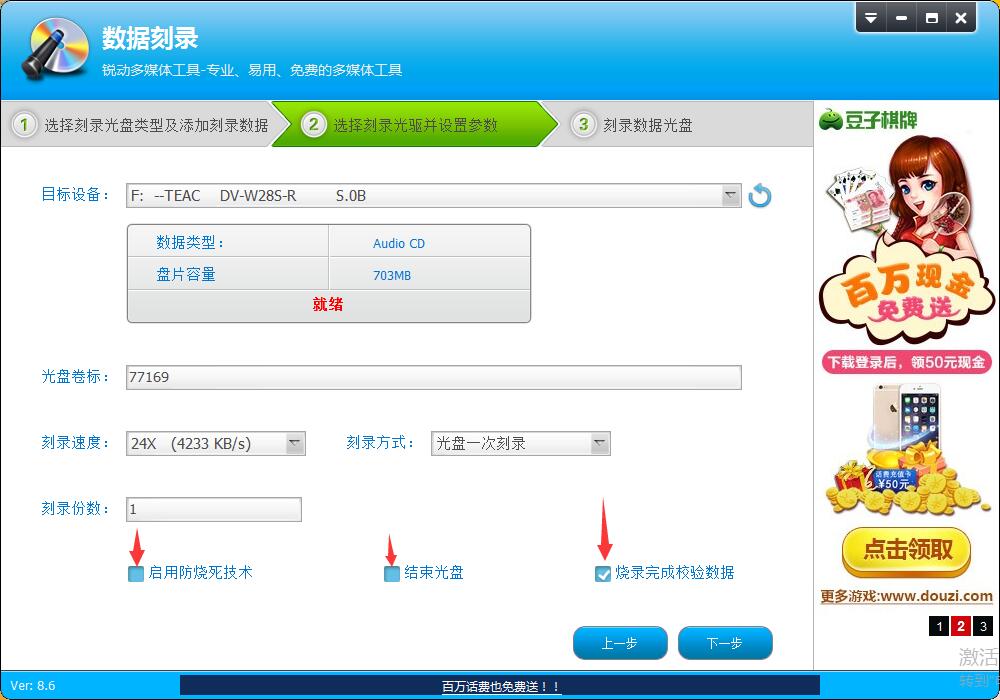
Task: Click the refresh target device icon
Action: tap(760, 196)
